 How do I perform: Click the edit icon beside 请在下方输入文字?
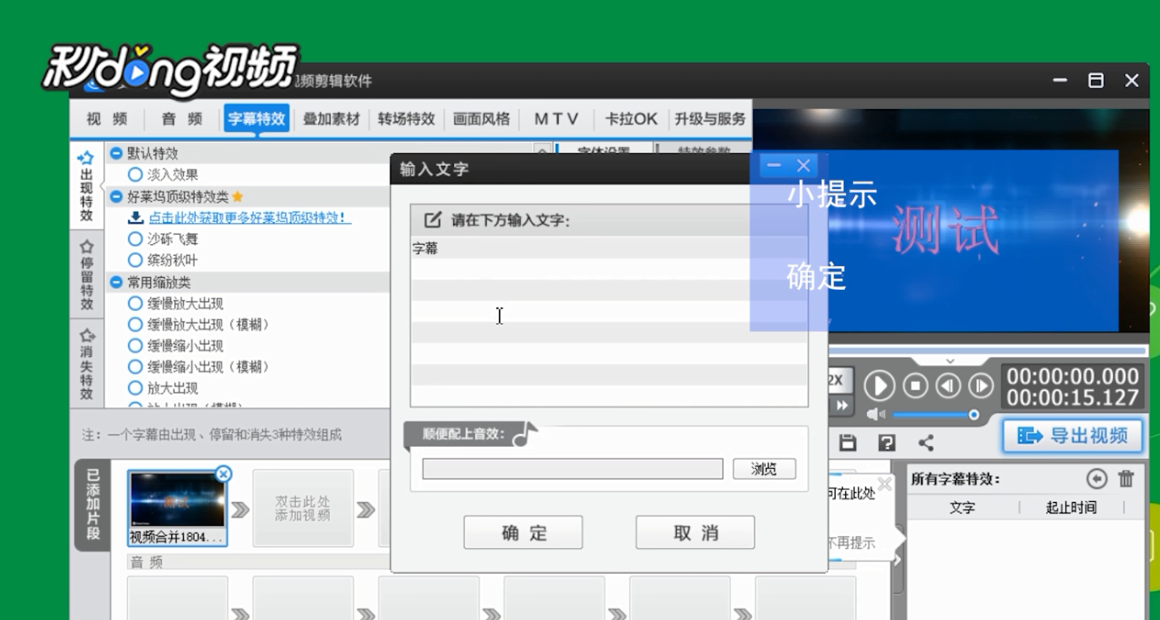[x=433, y=220]
